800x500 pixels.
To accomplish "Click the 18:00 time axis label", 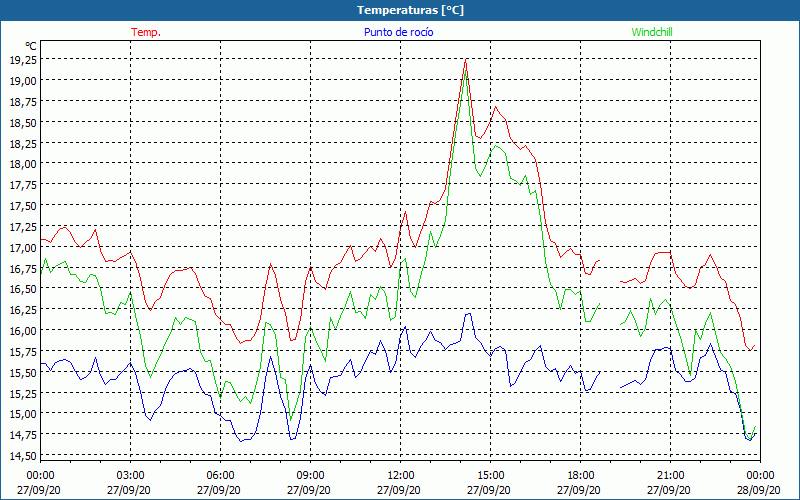I will pyautogui.click(x=581, y=476).
